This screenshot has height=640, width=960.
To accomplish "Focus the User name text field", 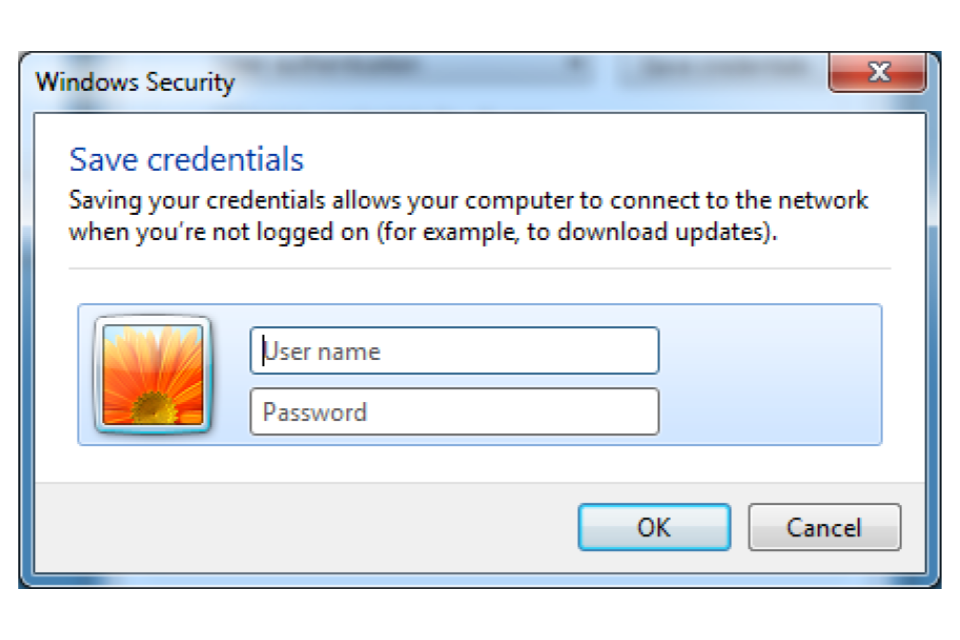I will (x=454, y=351).
